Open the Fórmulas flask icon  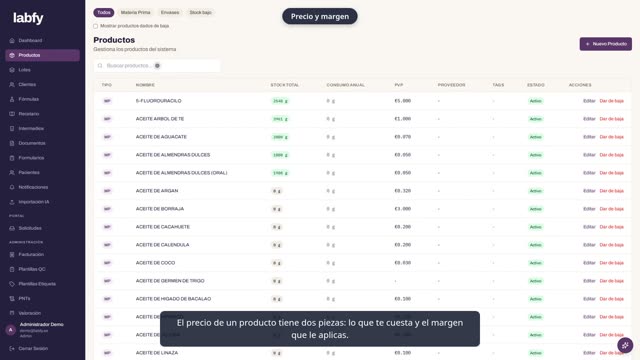click(12, 99)
